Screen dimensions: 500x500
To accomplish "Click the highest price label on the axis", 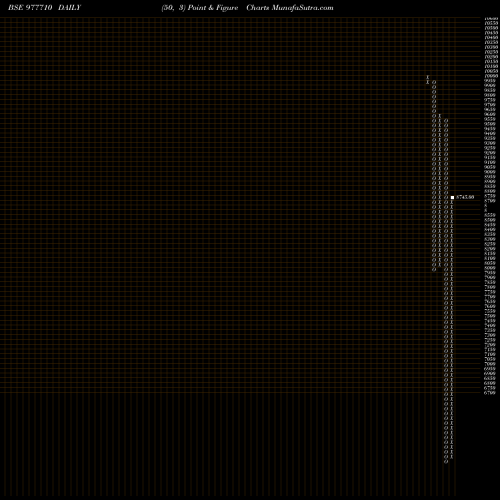I will [491, 19].
